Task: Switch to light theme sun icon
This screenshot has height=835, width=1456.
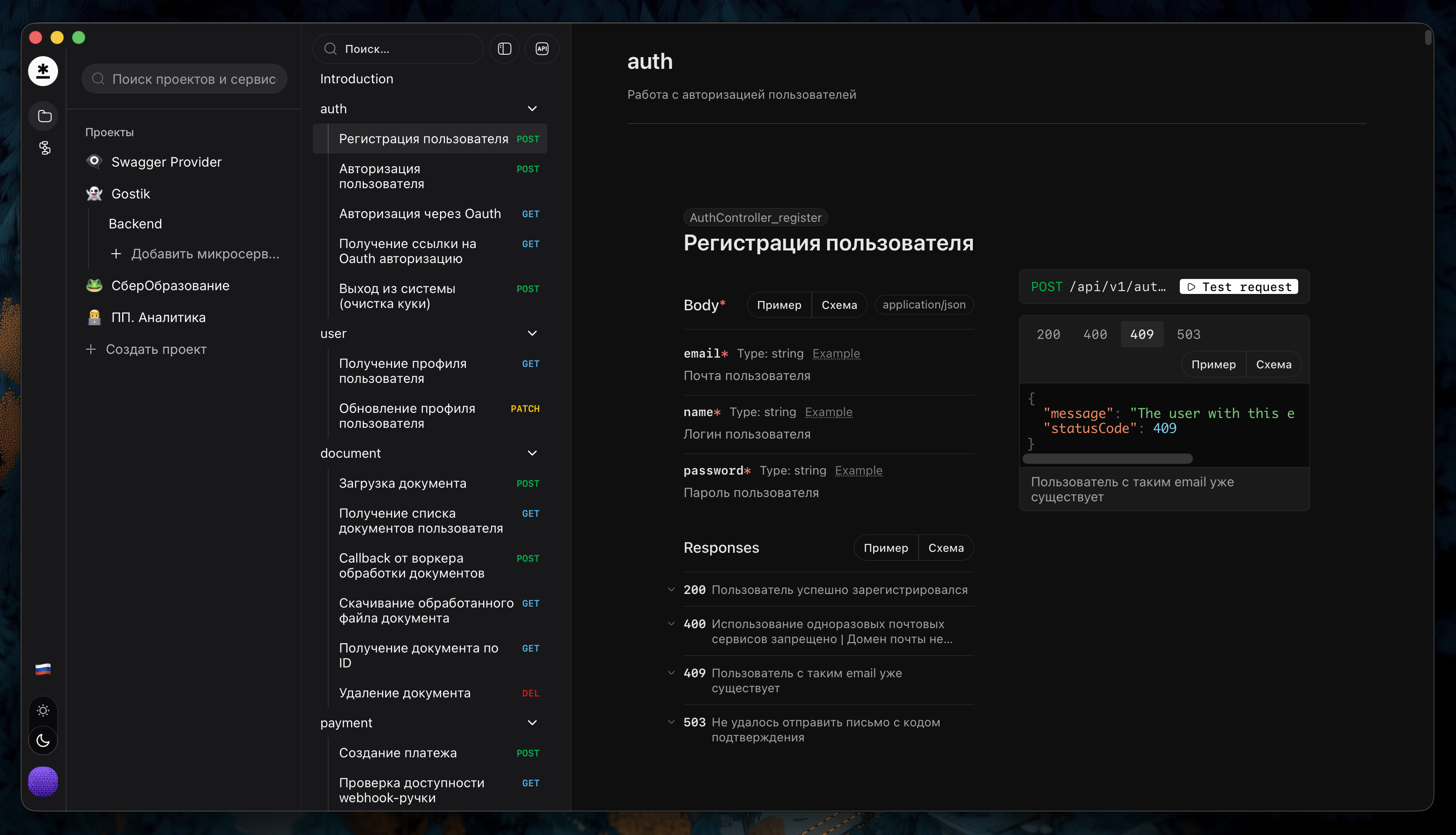Action: tap(43, 710)
